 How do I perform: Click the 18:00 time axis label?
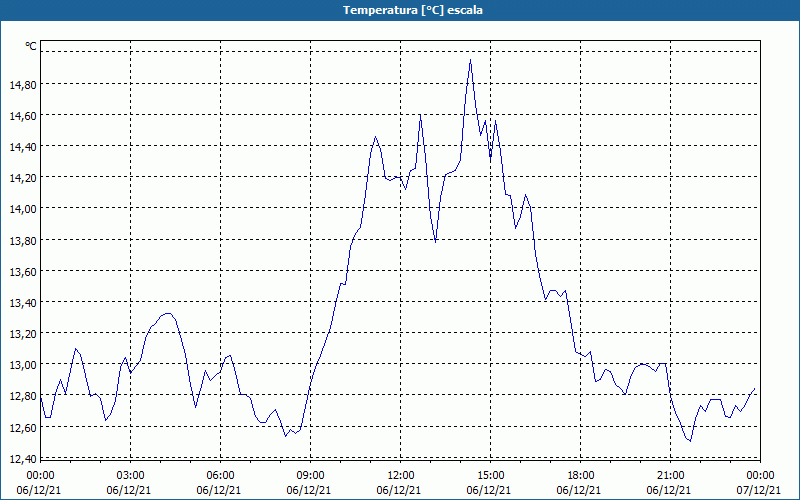(x=581, y=476)
